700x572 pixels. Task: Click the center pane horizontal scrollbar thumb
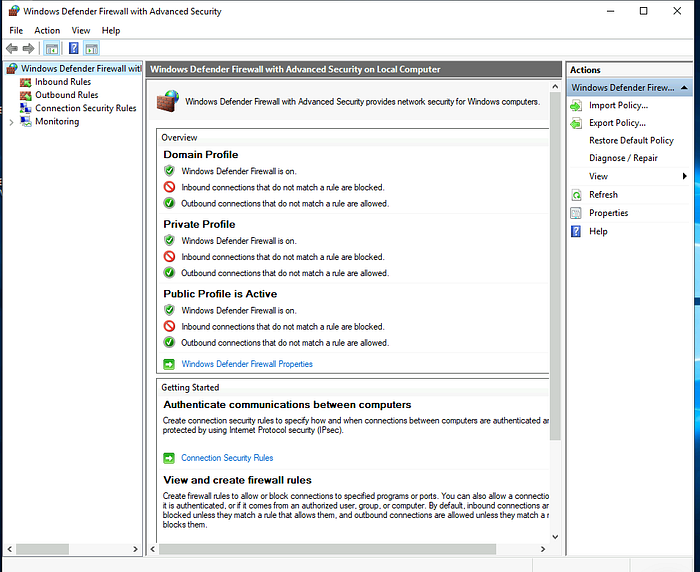click(x=327, y=549)
